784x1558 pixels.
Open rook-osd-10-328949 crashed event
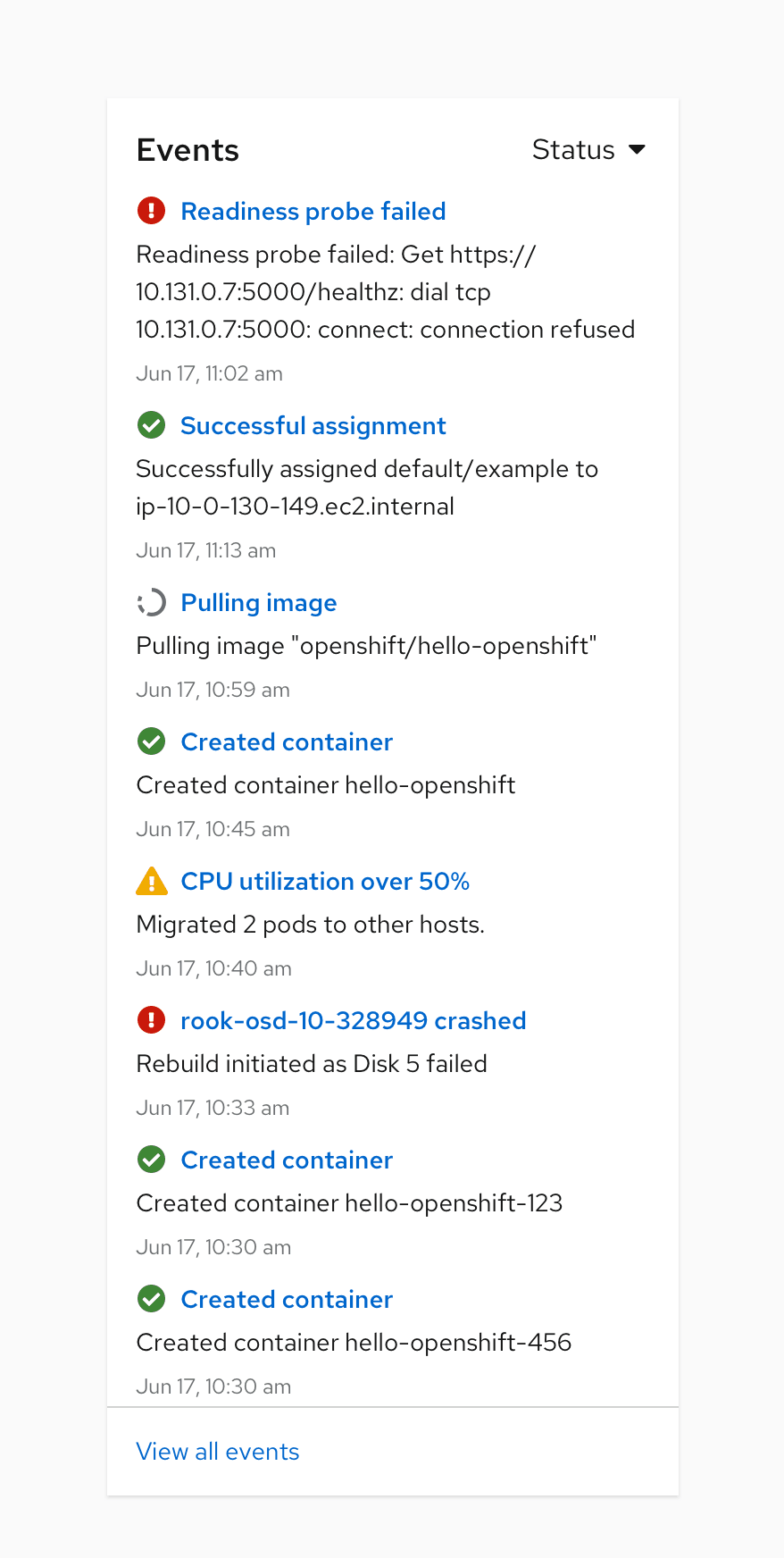(353, 1020)
